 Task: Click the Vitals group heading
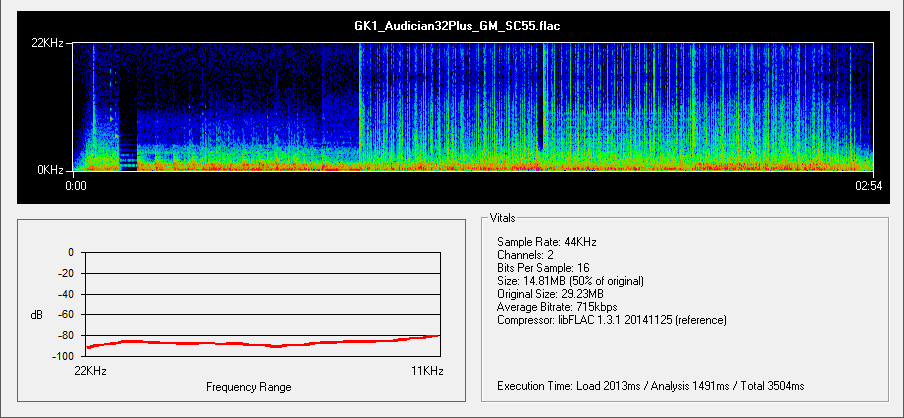point(504,217)
